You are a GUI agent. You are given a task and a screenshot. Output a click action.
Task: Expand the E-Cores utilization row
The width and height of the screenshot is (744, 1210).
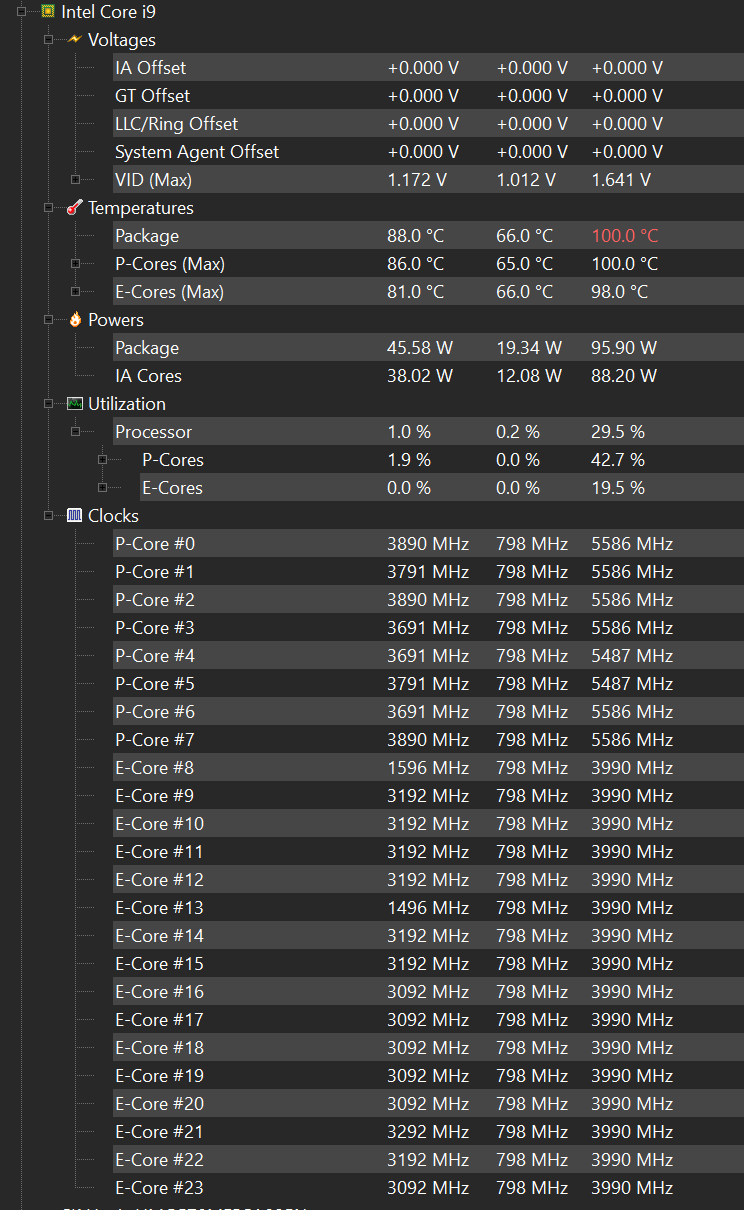click(x=102, y=488)
